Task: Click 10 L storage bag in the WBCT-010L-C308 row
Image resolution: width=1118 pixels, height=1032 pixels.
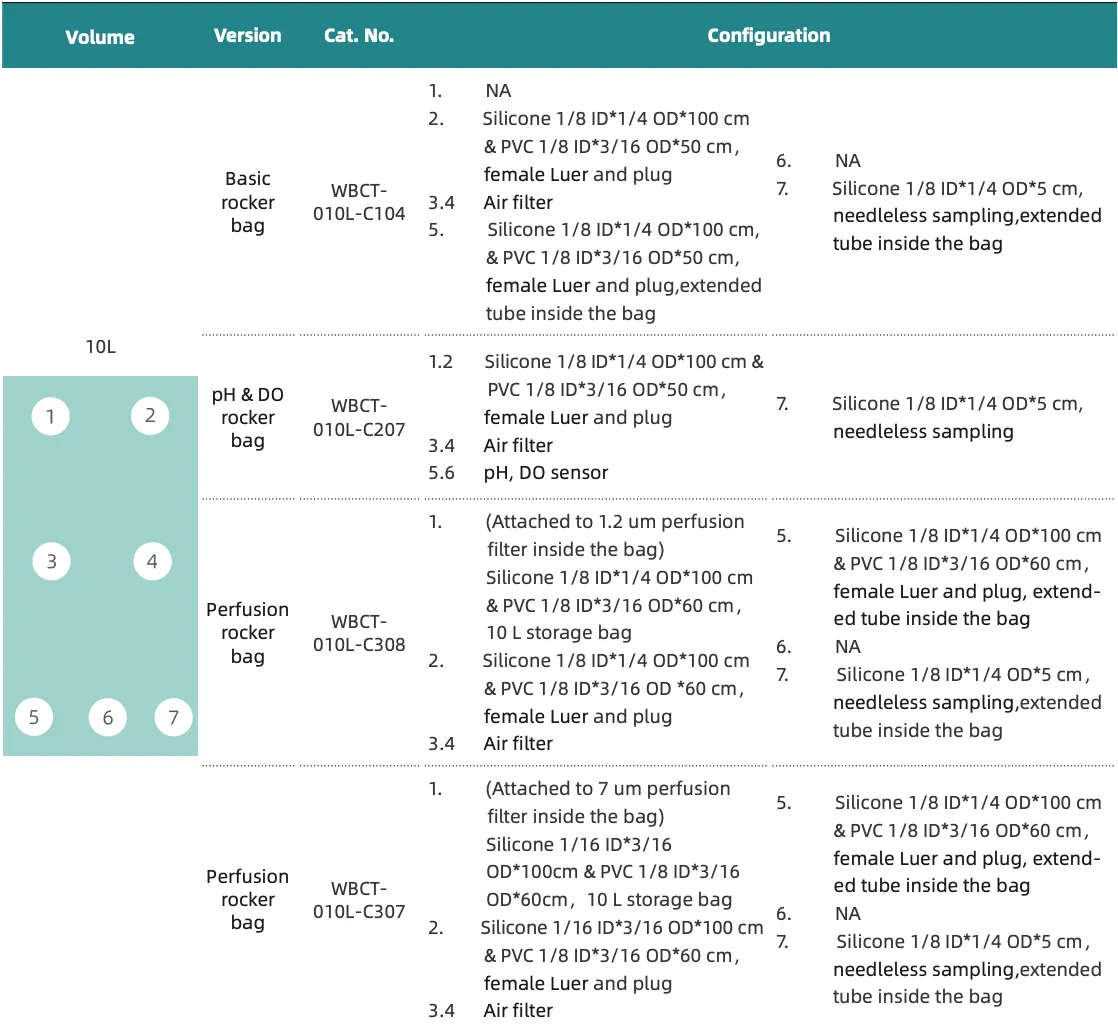Action: pyautogui.click(x=559, y=633)
